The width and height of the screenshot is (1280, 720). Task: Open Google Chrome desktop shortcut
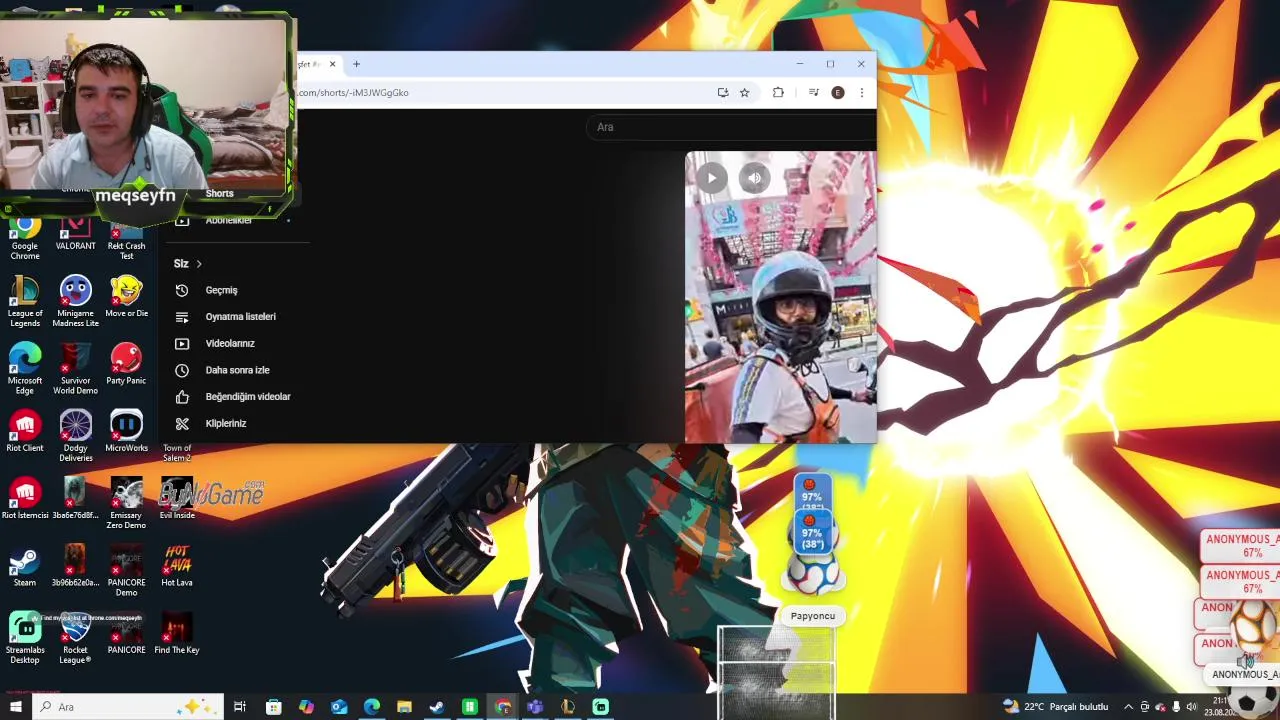point(25,238)
